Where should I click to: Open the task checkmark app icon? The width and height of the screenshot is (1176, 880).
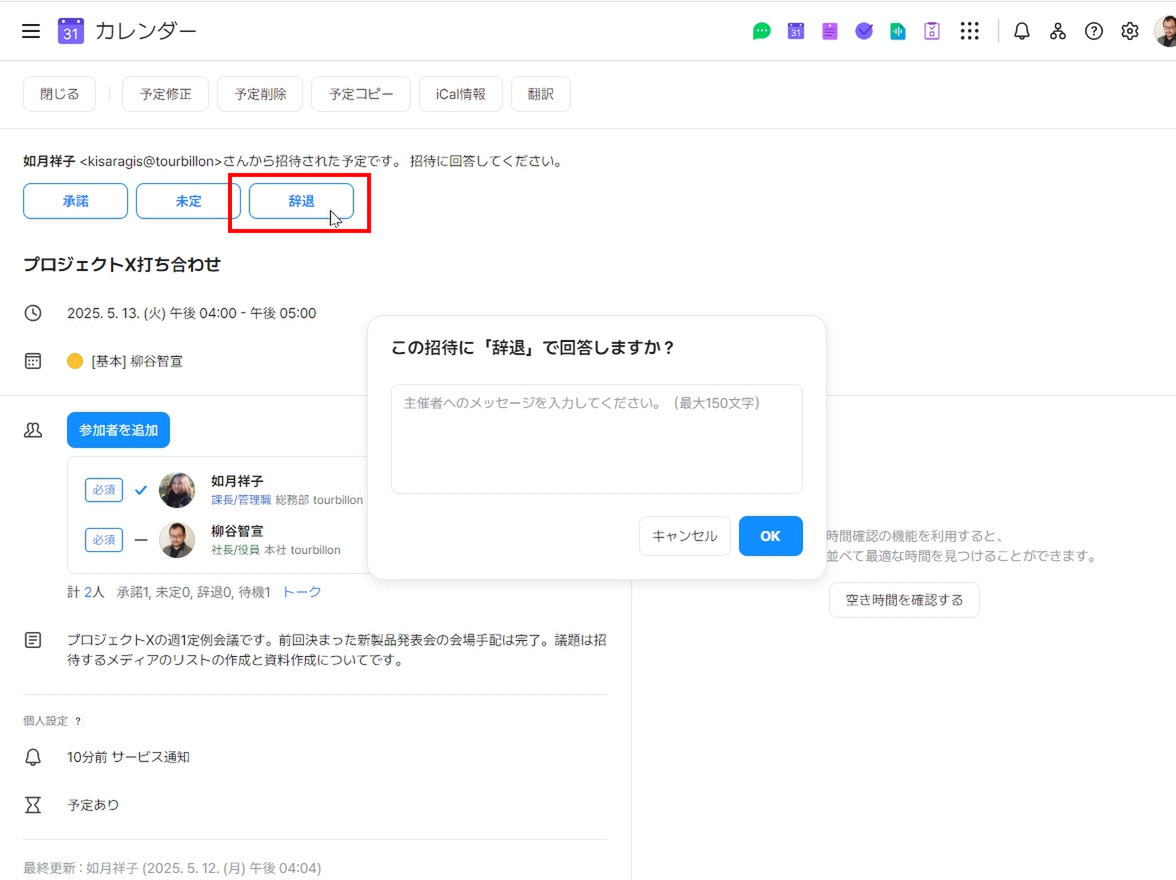[x=864, y=31]
